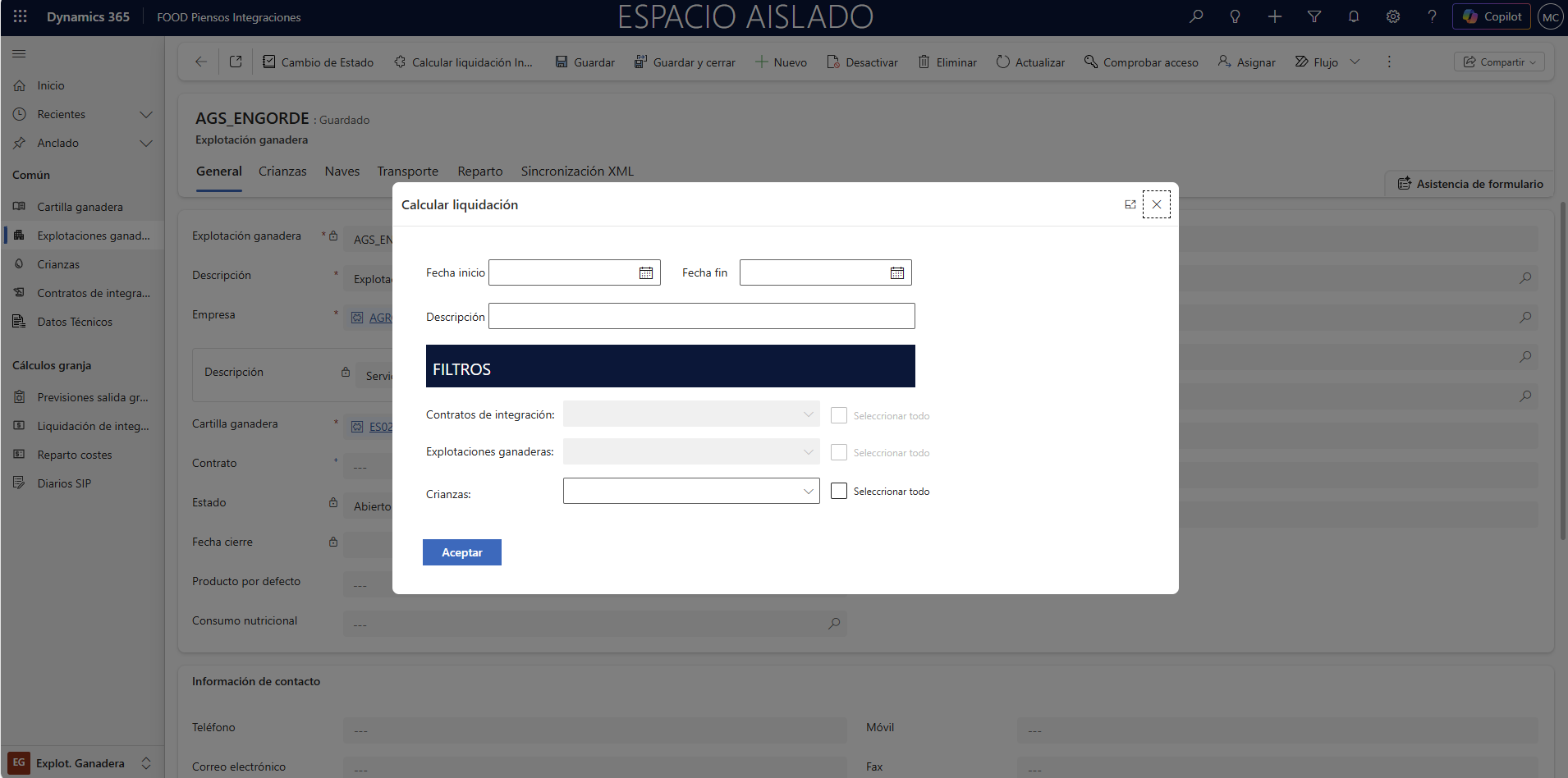
Task: Open the notifications bell
Action: point(1354,16)
